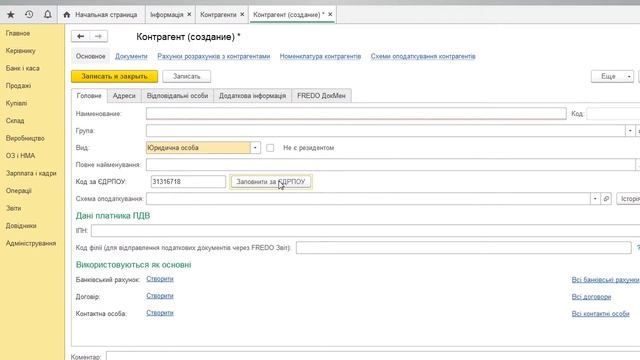Screen dimensions: 640x360
Task: Close the Контрагенти tab
Action: [242, 14]
